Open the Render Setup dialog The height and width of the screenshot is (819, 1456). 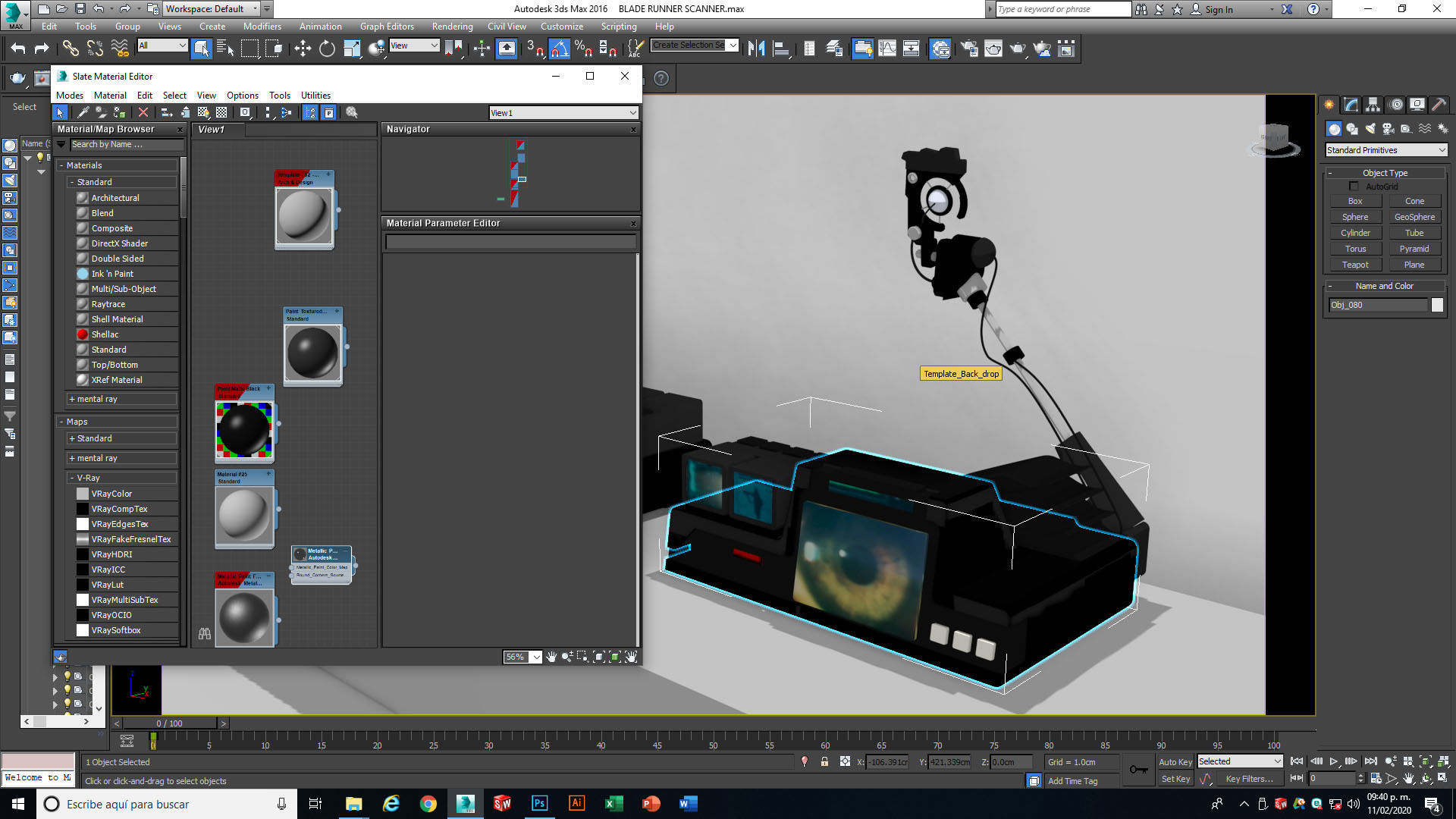[969, 49]
